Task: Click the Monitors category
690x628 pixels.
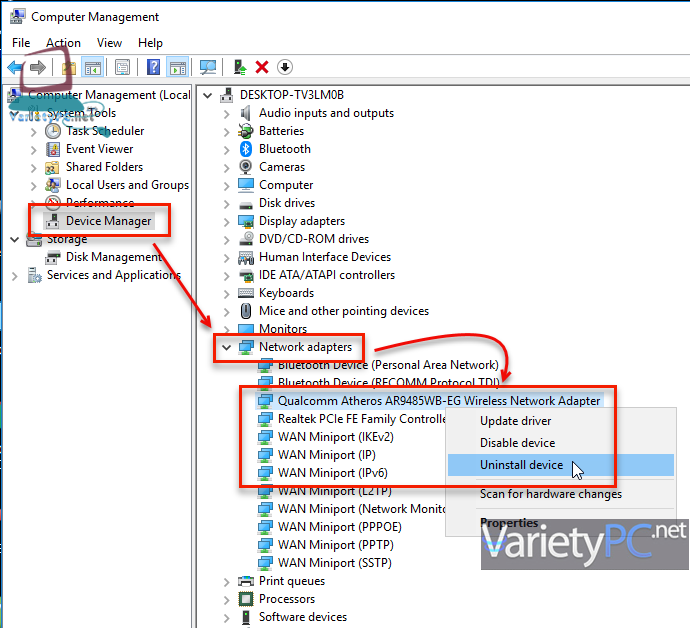Action: (x=283, y=329)
